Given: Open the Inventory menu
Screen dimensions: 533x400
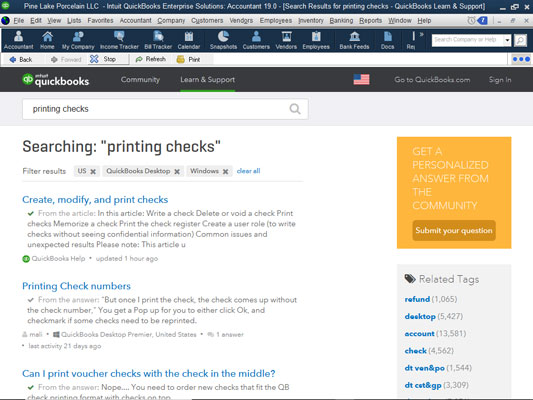Looking at the screenshot, I should (311, 20).
